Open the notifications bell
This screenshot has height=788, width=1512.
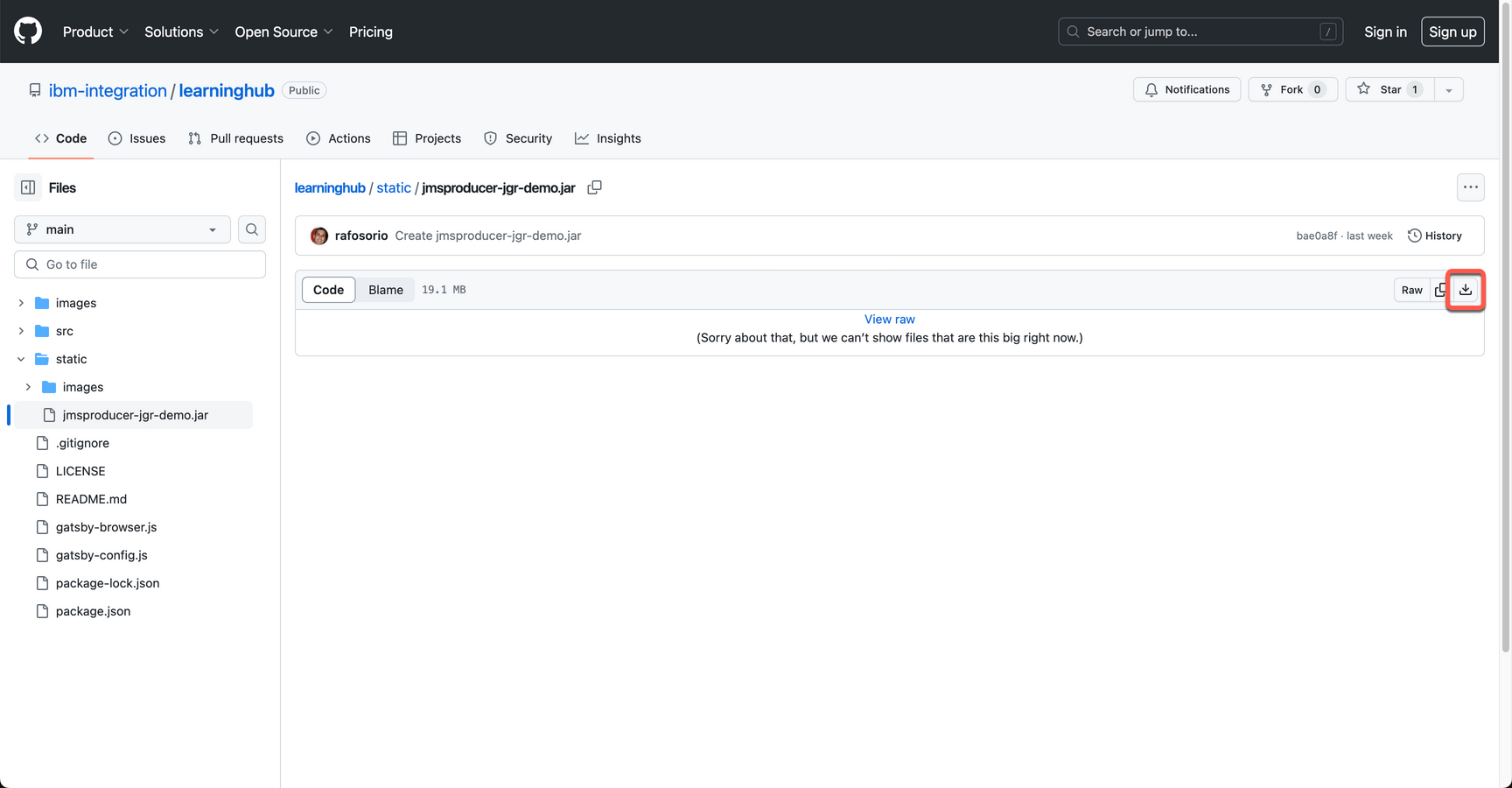[1186, 89]
